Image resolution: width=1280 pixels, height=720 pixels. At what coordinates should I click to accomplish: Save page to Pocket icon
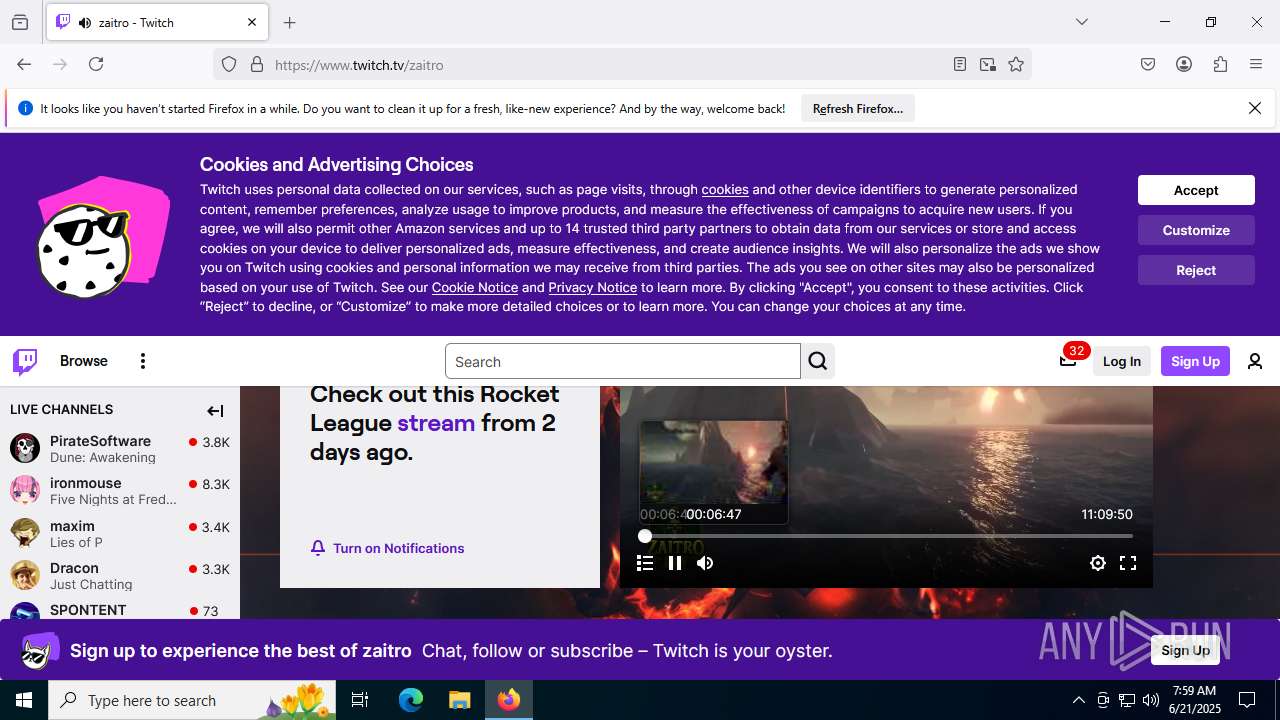click(1148, 64)
